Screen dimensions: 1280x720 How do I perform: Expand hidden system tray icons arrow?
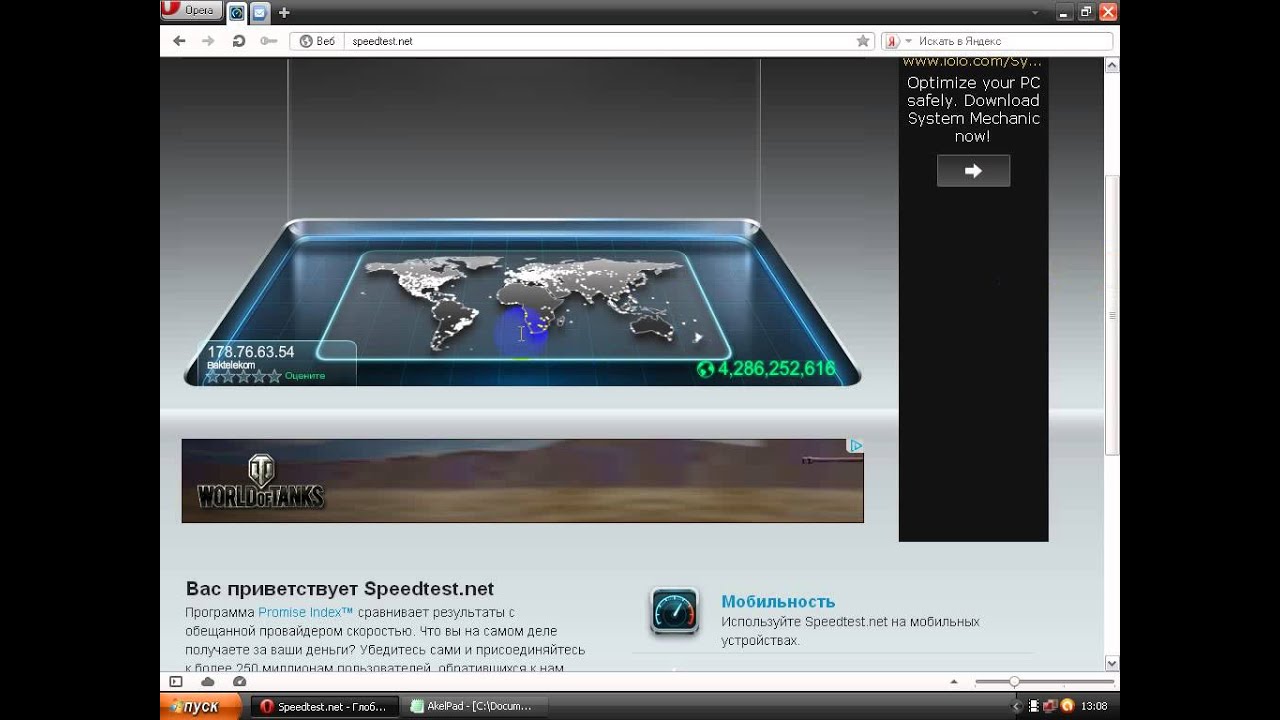point(1018,706)
